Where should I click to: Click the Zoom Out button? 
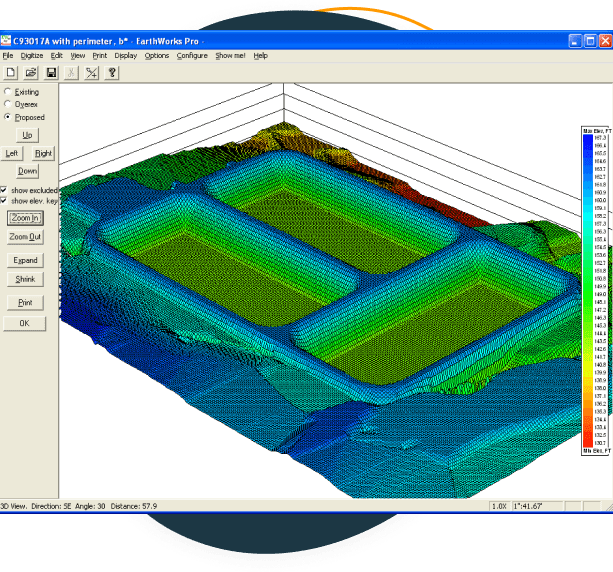25,237
